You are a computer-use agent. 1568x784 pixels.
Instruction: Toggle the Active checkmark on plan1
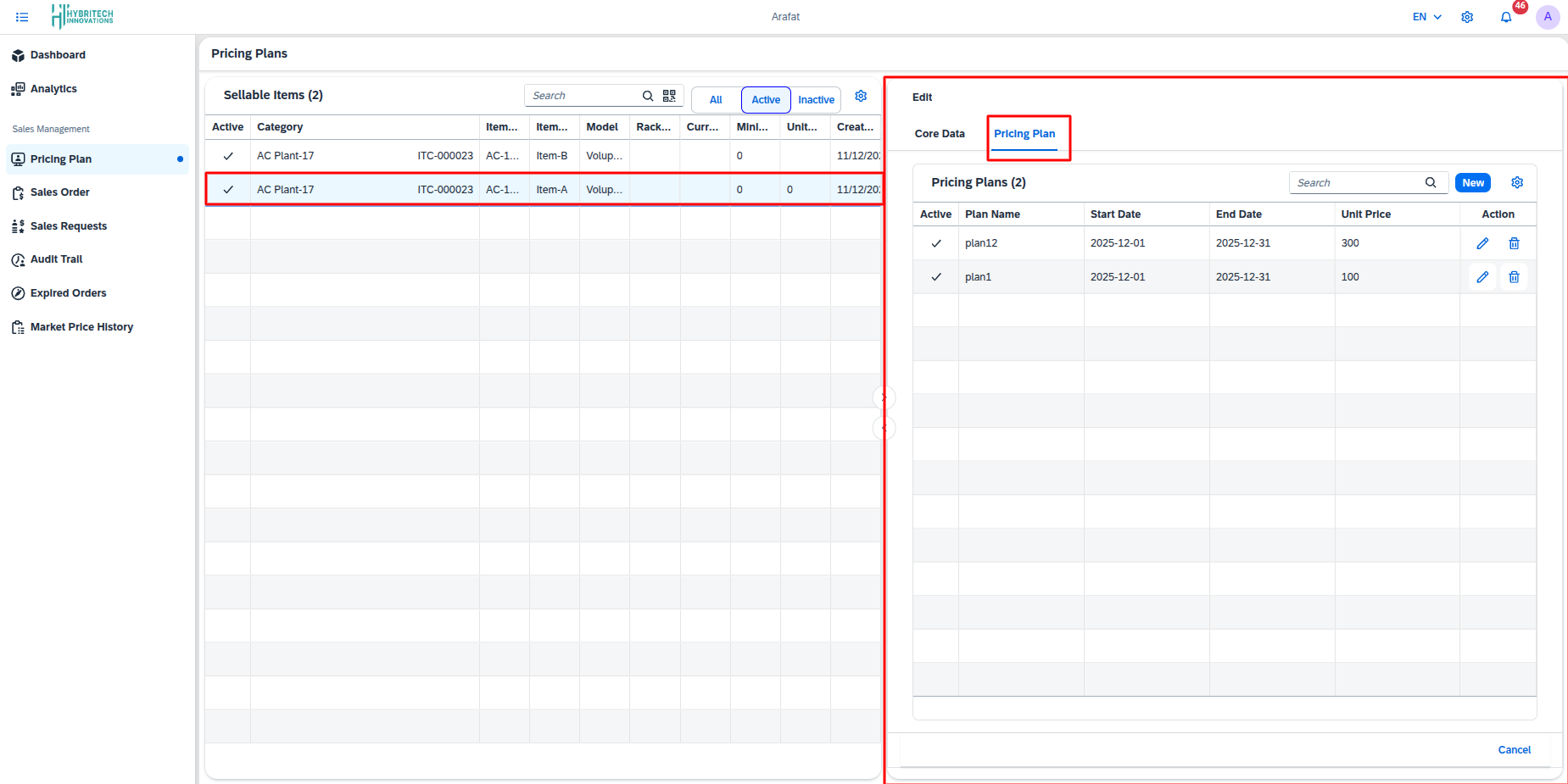[936, 276]
